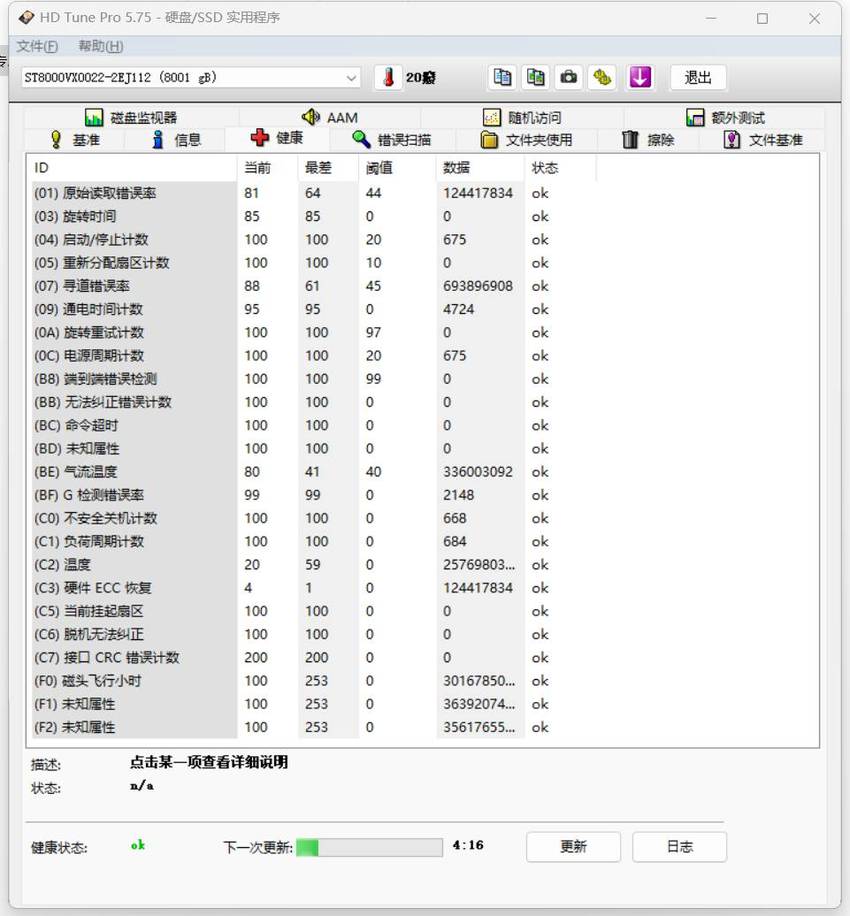Click the copy screenshot to clipboard icon
Screen dimensions: 850x916
pos(535,77)
